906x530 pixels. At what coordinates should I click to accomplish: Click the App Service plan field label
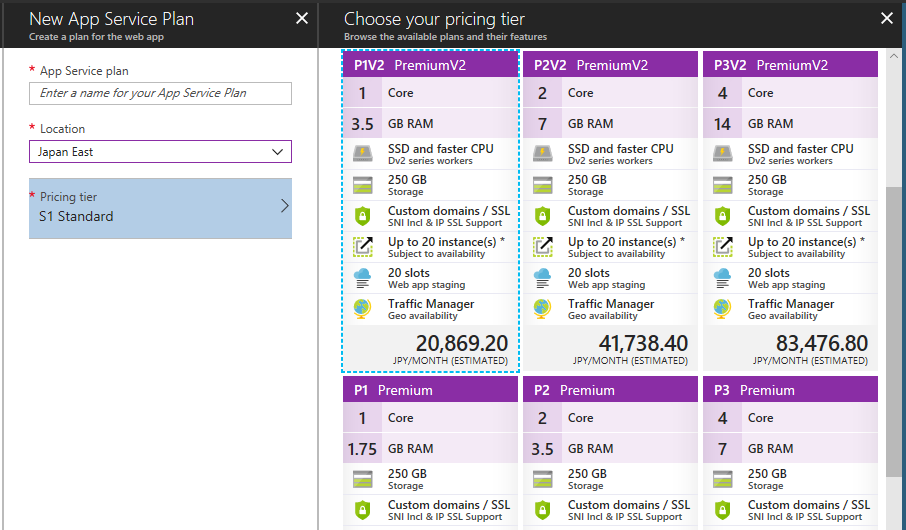tap(84, 71)
